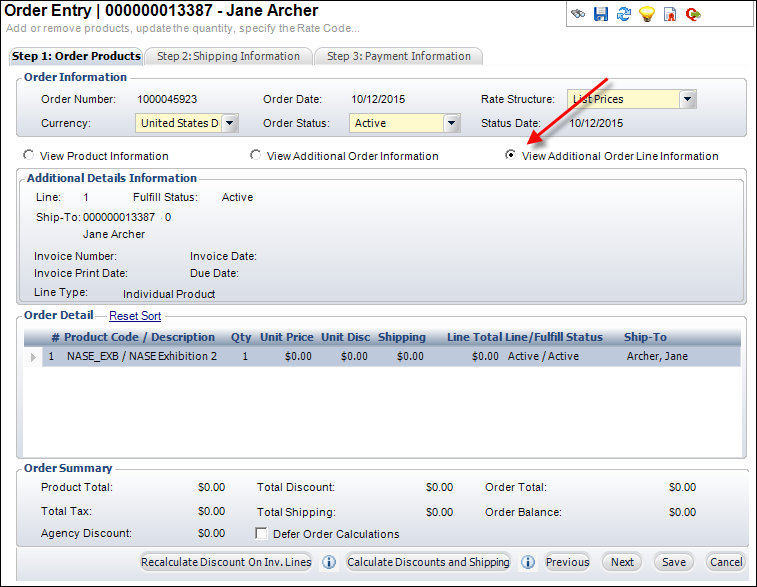Click the Cancel button
The height and width of the screenshot is (587, 757).
726,562
